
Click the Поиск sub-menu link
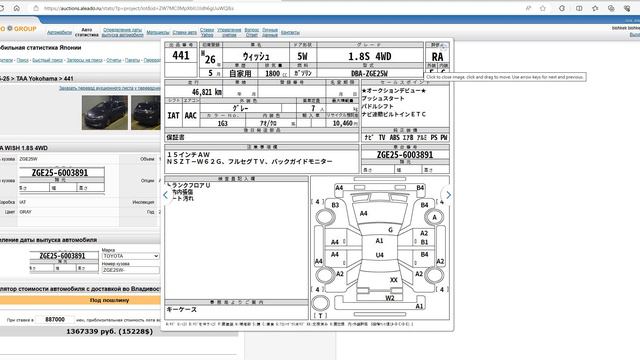point(22,60)
